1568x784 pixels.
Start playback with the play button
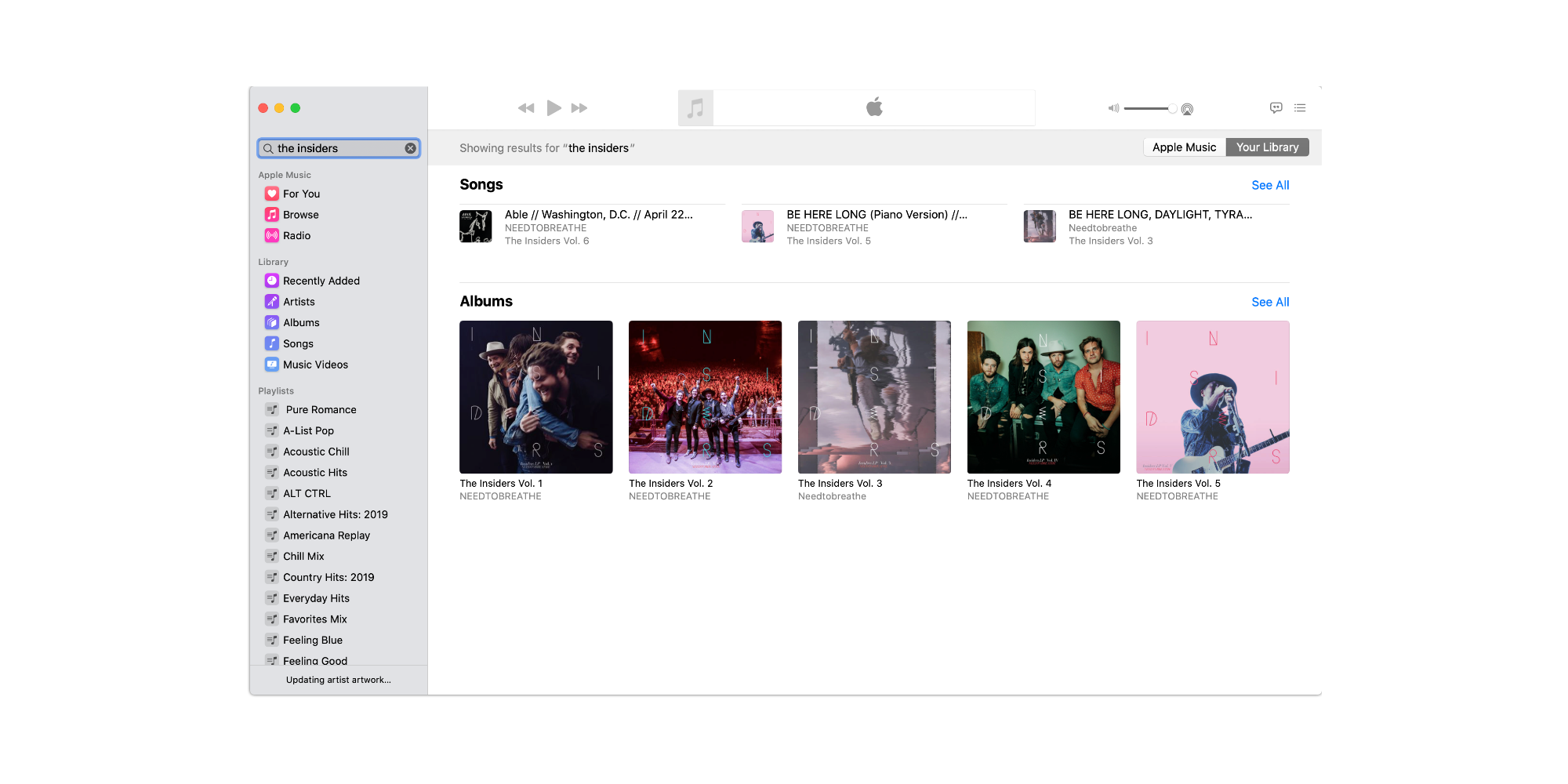tap(554, 108)
